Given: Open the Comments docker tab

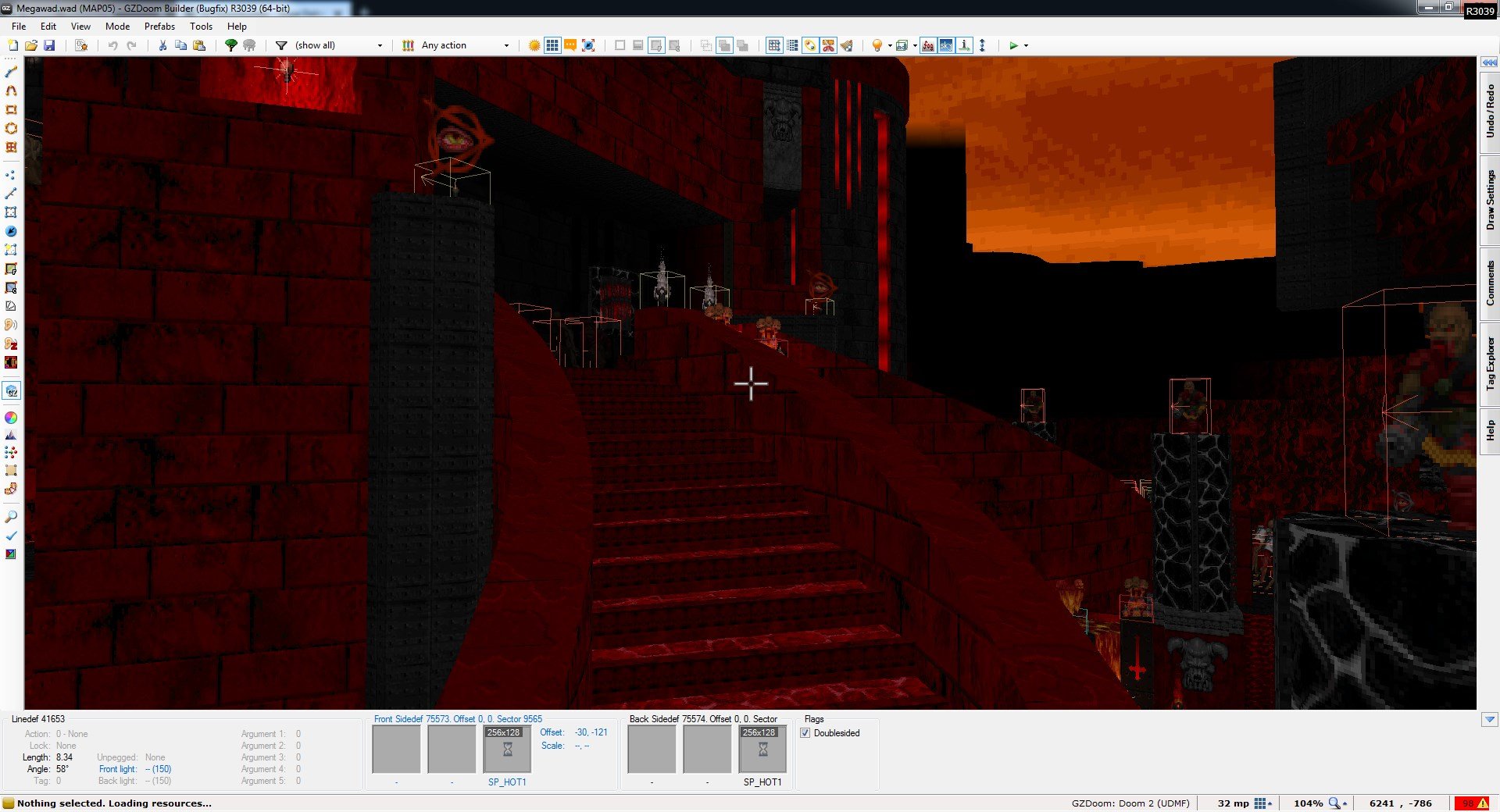Looking at the screenshot, I should click(x=1490, y=283).
